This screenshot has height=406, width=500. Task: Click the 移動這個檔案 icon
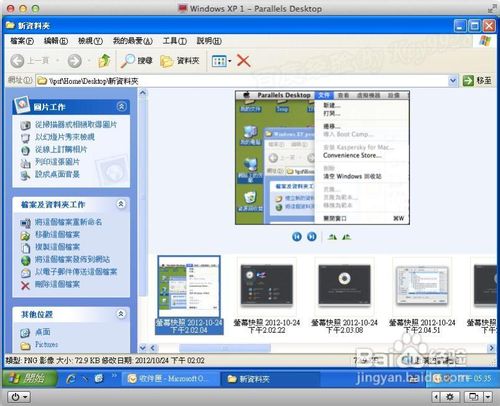tap(25, 235)
